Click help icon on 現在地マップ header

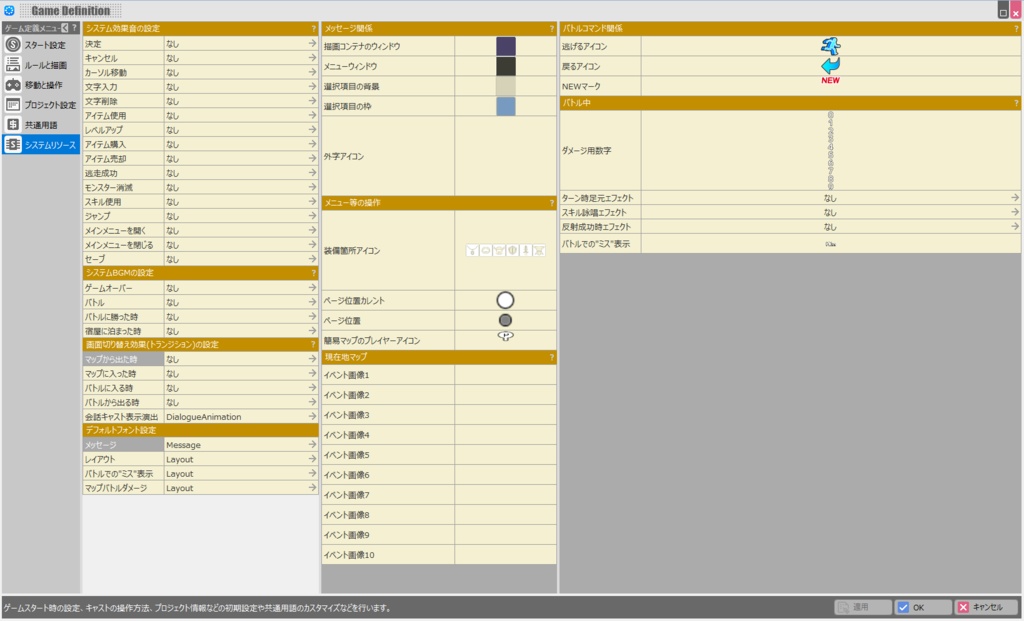(552, 357)
